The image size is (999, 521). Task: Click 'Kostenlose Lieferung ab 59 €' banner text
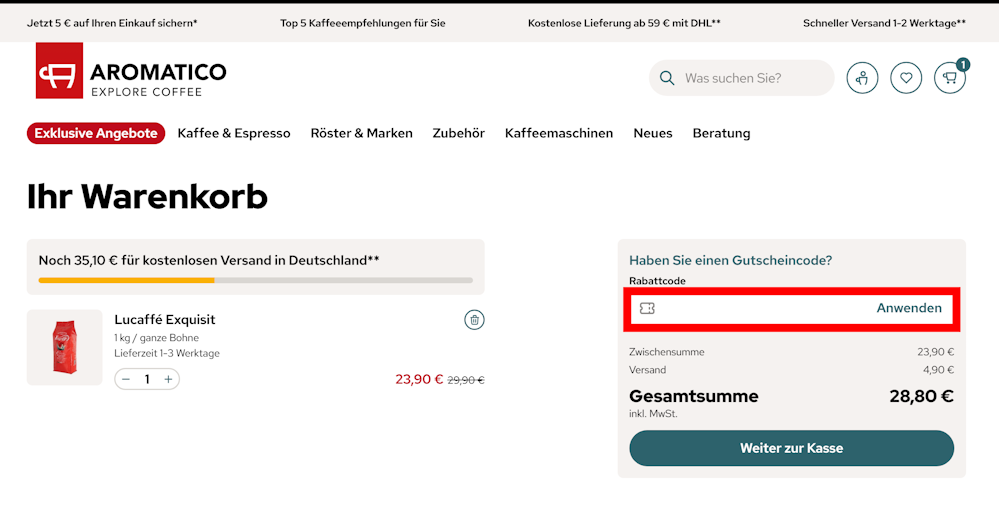click(624, 23)
